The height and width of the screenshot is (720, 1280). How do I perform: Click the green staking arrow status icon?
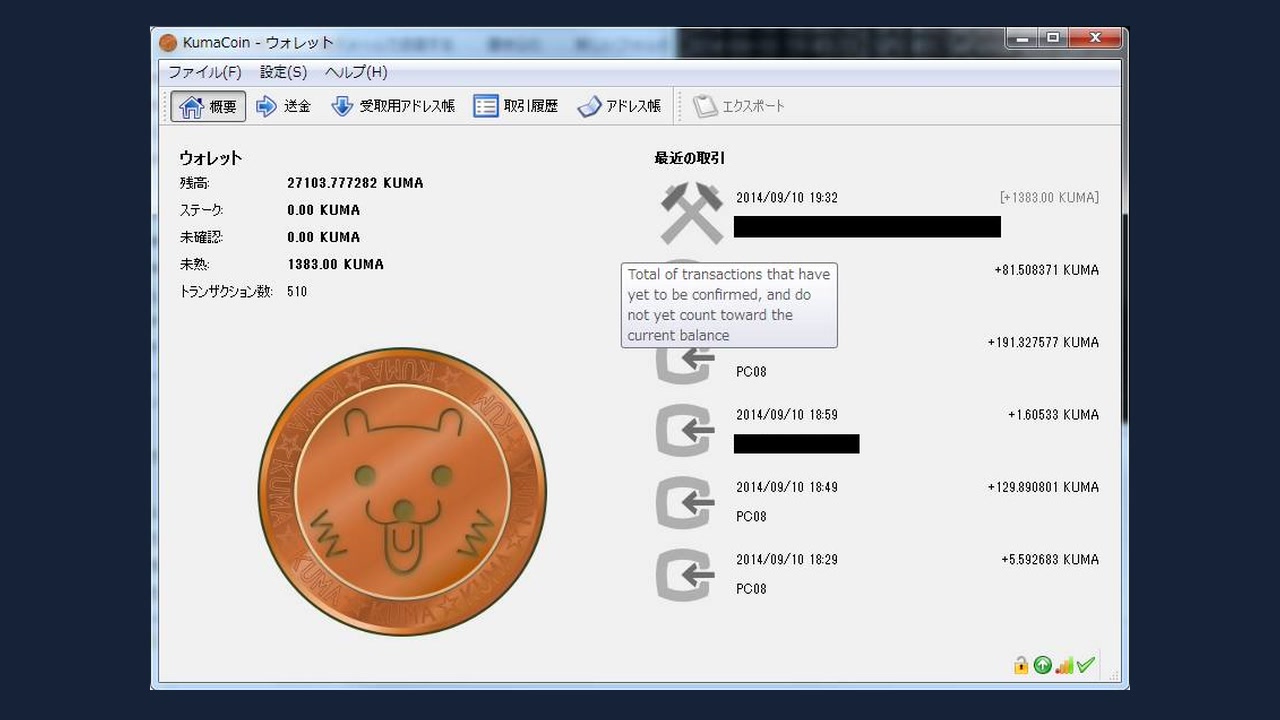(1043, 665)
